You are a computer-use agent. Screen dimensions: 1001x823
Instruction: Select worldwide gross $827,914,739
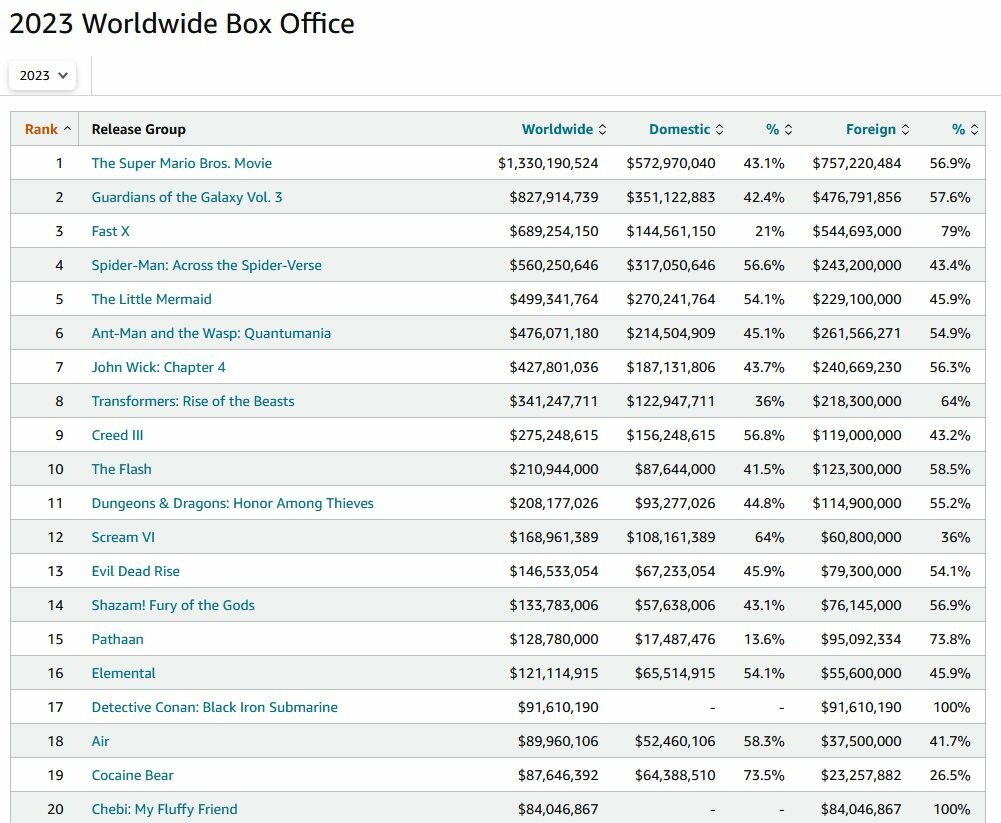point(554,197)
